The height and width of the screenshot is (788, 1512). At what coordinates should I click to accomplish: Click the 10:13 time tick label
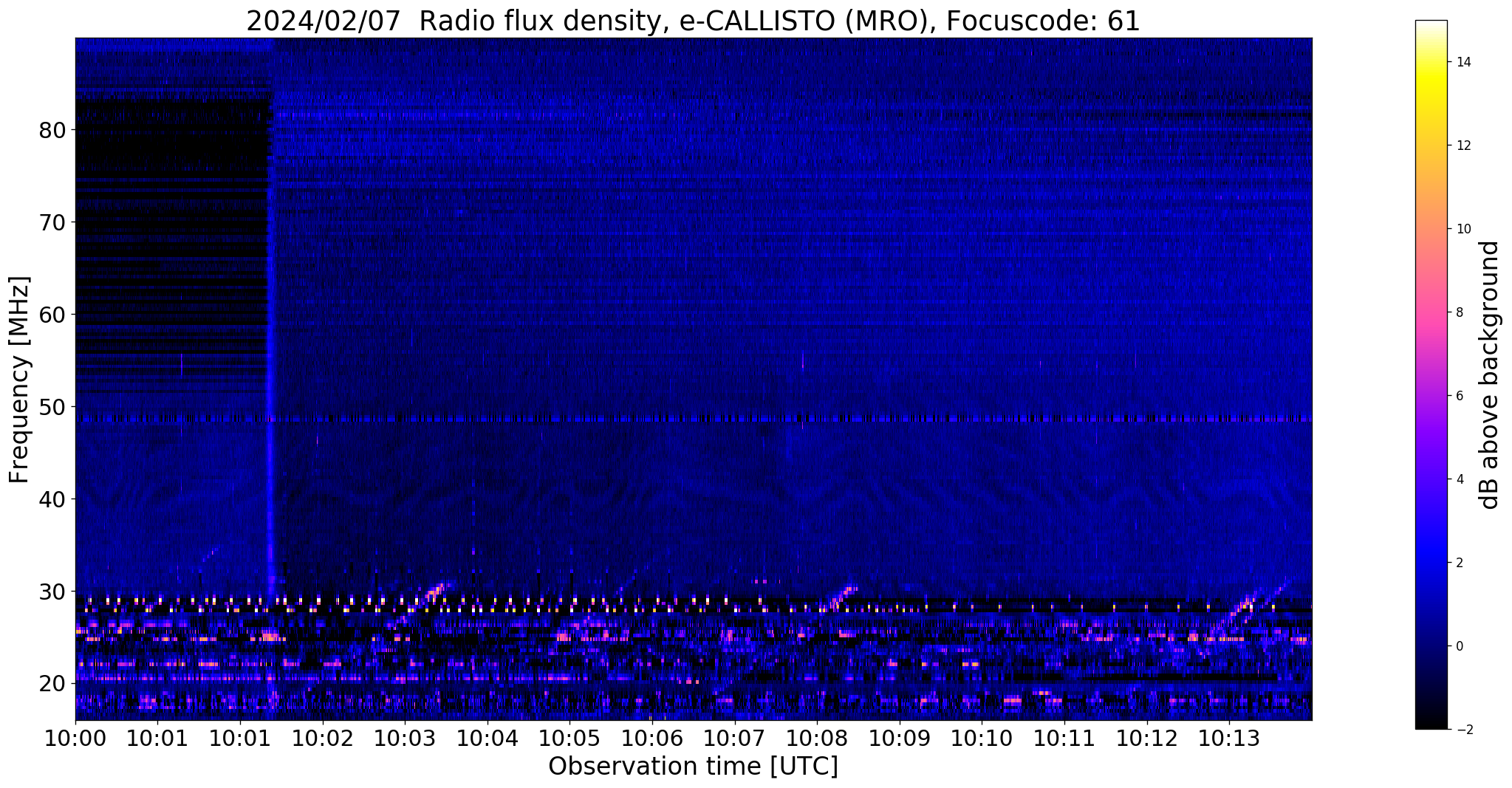click(x=1229, y=739)
